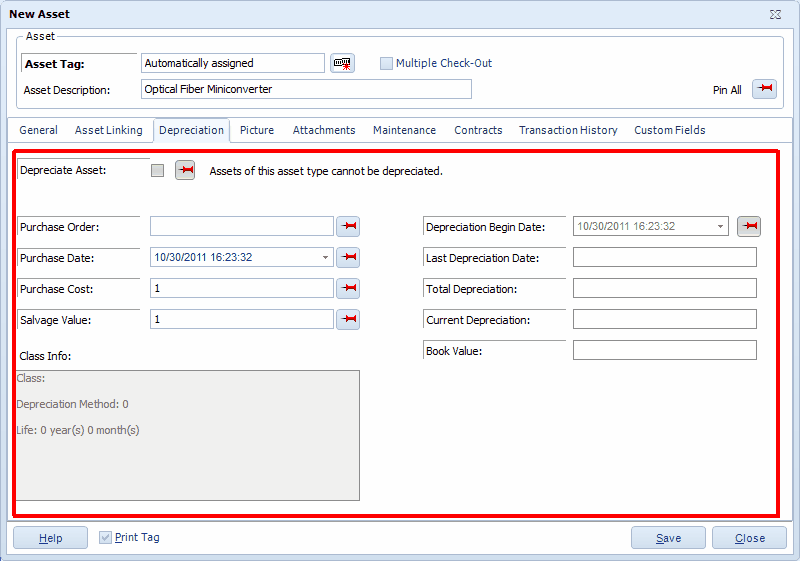
Task: Click the barcode icon beside Asset Tag
Action: coord(342,63)
